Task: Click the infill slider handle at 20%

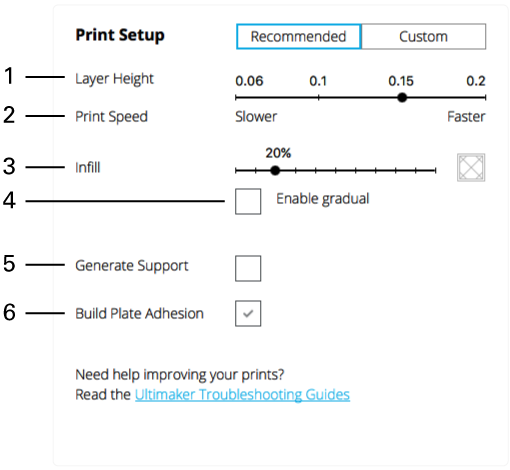Action: click(x=275, y=171)
